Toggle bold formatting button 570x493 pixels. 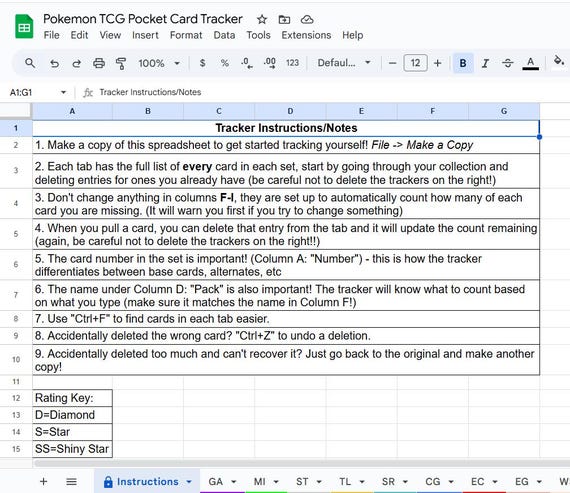tap(463, 63)
